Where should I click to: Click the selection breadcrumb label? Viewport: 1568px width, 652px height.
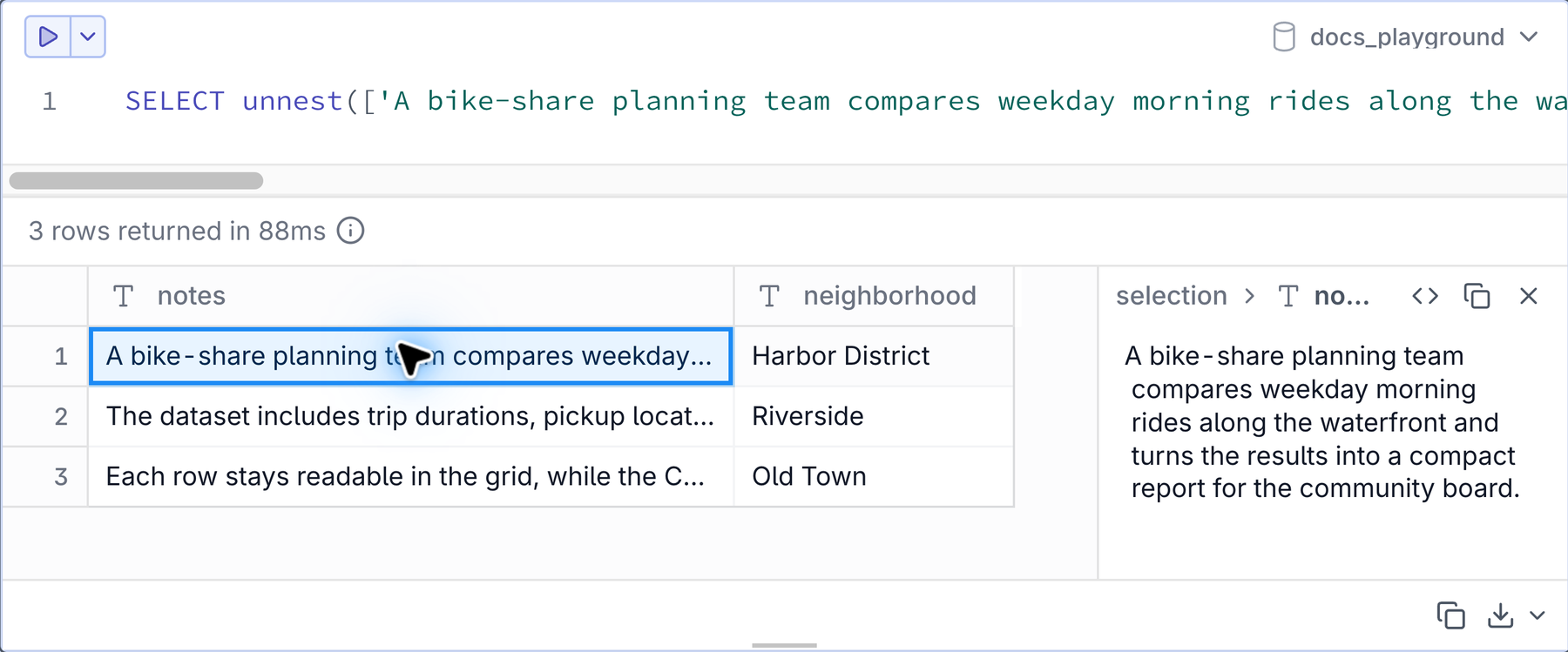1171,296
